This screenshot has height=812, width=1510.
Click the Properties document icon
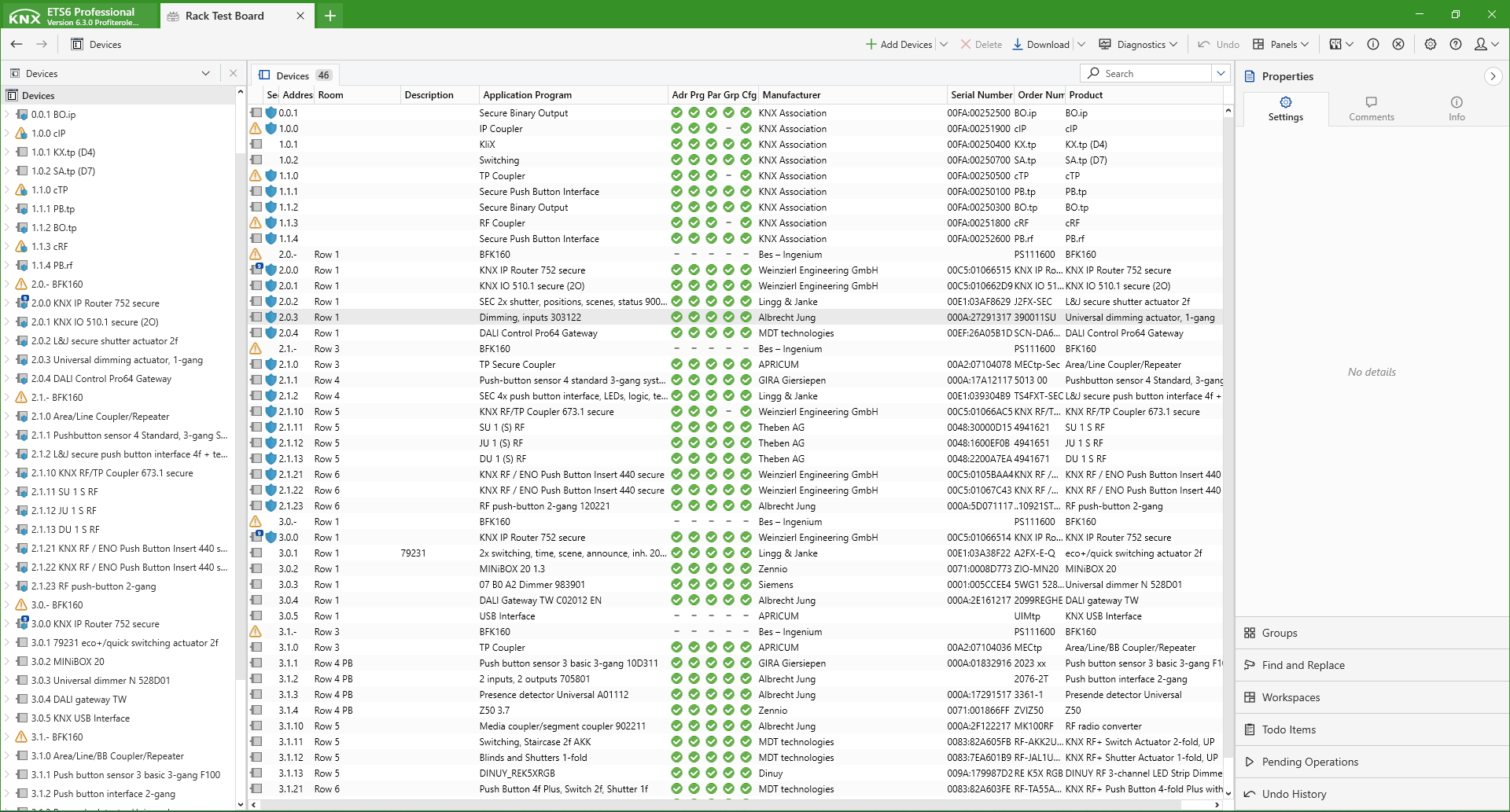coord(1250,76)
